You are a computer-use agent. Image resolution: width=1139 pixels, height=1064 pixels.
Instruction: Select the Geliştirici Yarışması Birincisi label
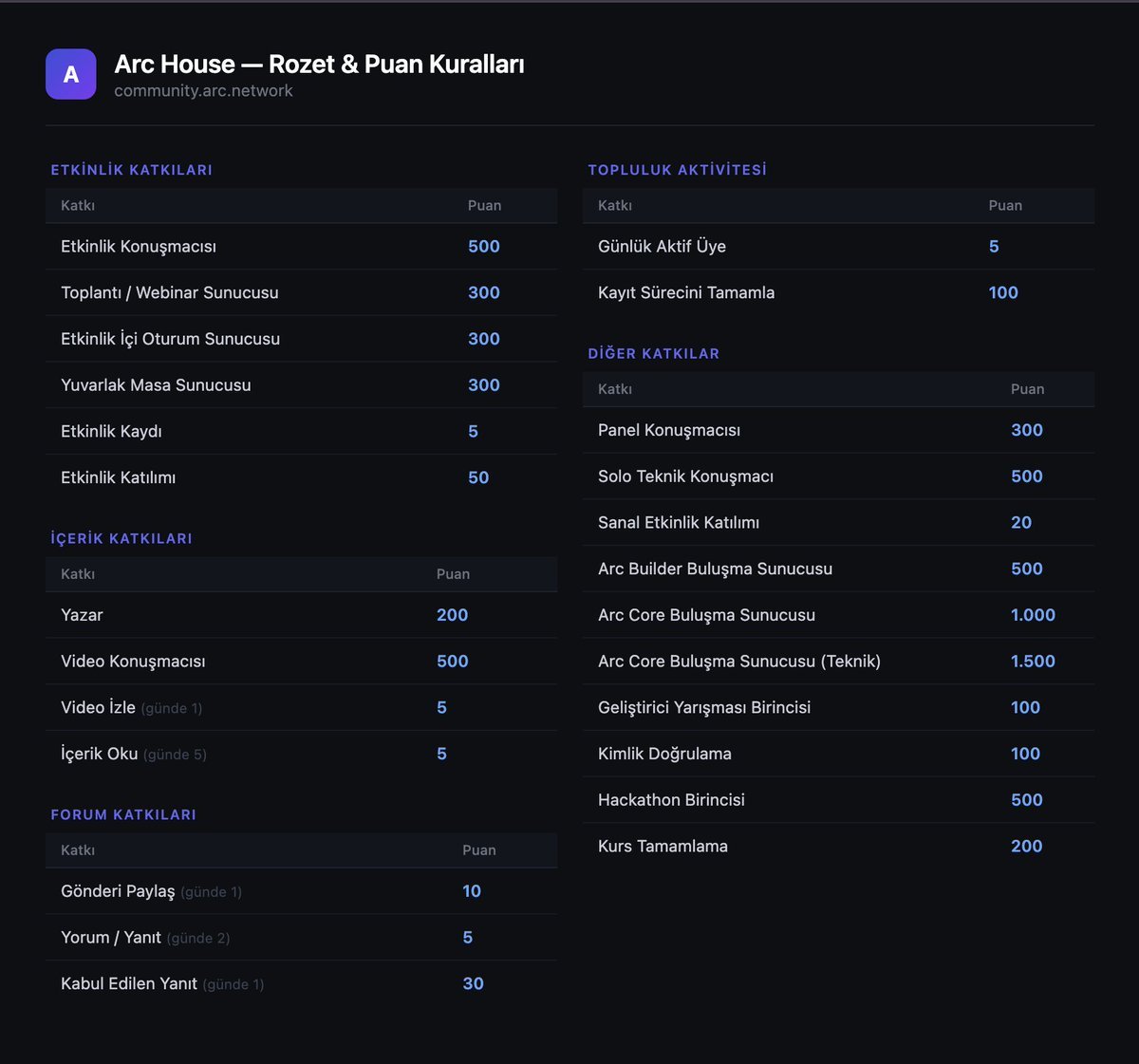pyautogui.click(x=704, y=708)
